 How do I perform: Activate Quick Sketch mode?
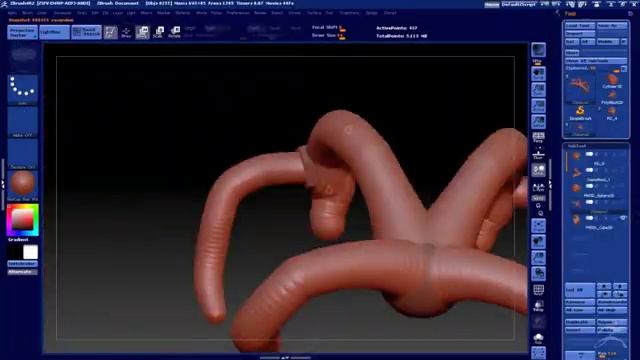click(x=87, y=32)
